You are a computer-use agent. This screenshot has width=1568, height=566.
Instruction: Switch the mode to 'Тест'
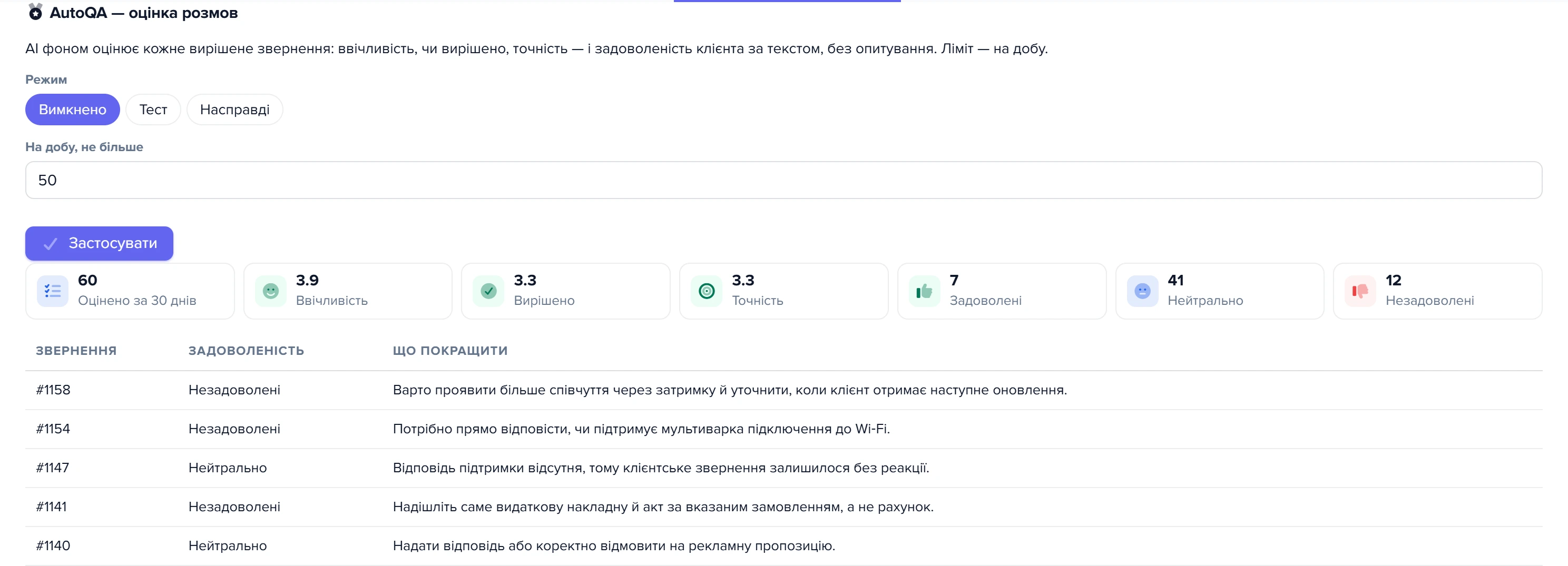coord(153,110)
